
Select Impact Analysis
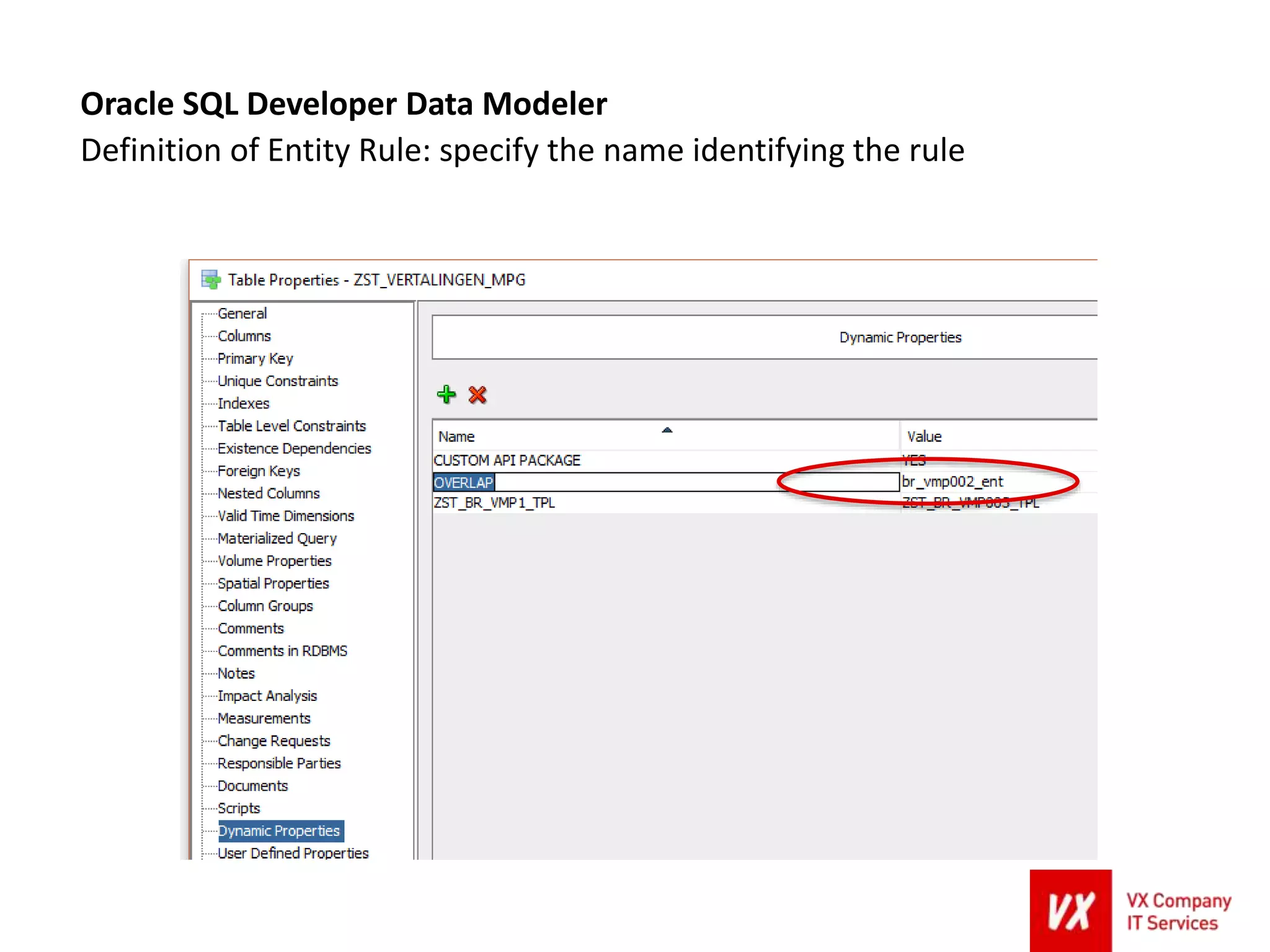[267, 696]
